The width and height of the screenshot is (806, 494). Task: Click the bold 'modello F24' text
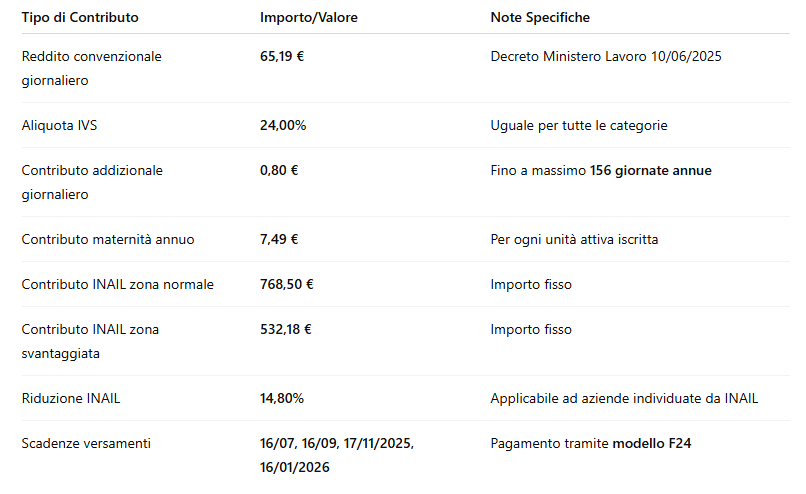click(x=651, y=444)
